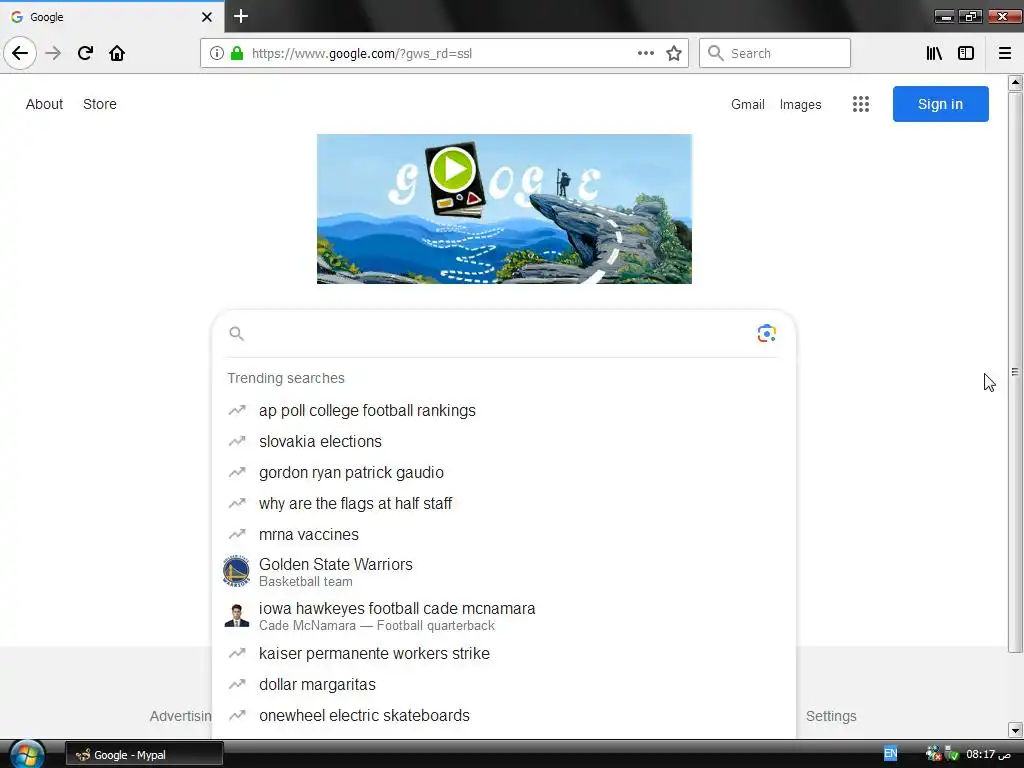Screen dimensions: 1024x768
Task: Click the page scrollbar down arrow
Action: pyautogui.click(x=1015, y=729)
